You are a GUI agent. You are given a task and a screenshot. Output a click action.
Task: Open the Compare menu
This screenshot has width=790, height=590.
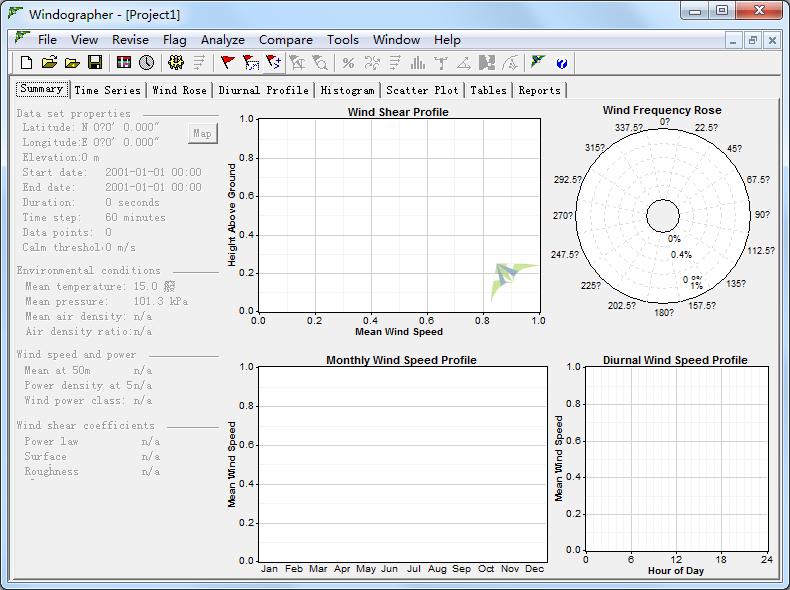tap(286, 40)
